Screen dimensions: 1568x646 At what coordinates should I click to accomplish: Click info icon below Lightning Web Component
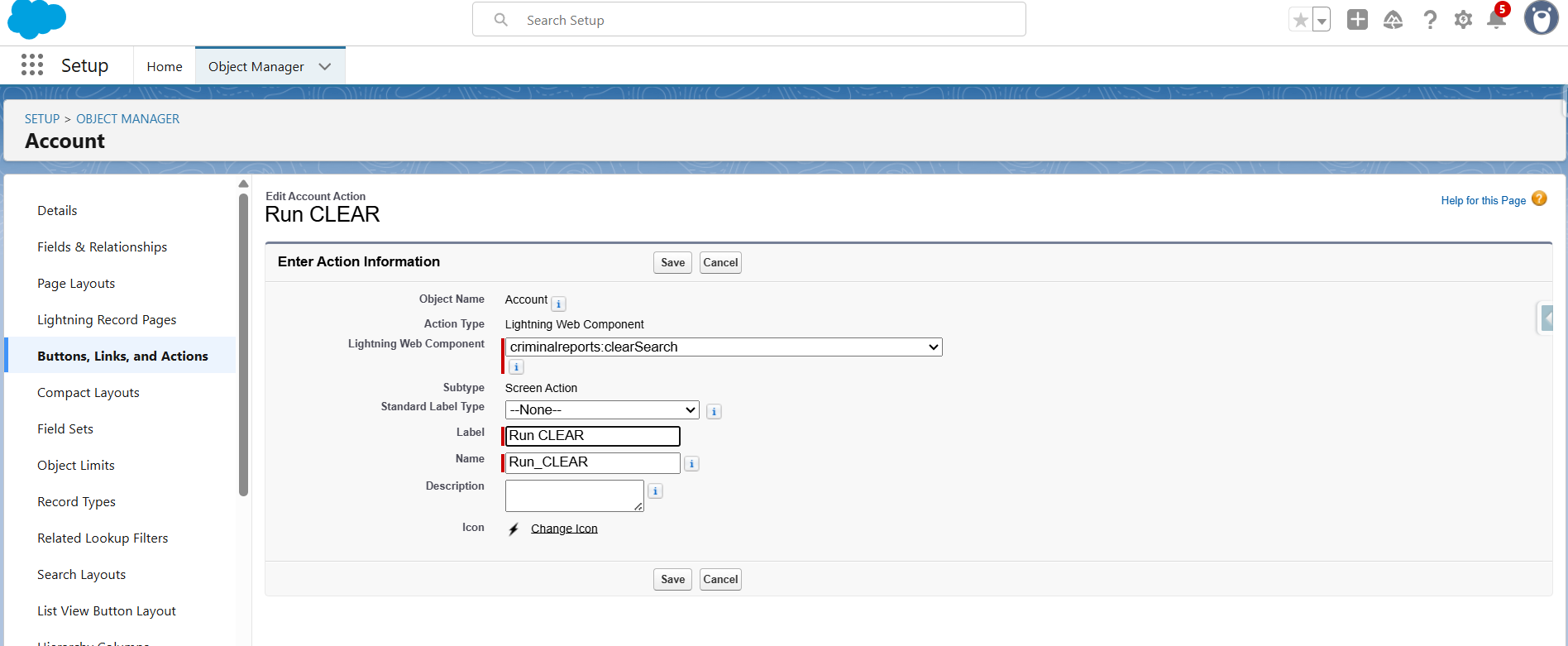(x=516, y=367)
